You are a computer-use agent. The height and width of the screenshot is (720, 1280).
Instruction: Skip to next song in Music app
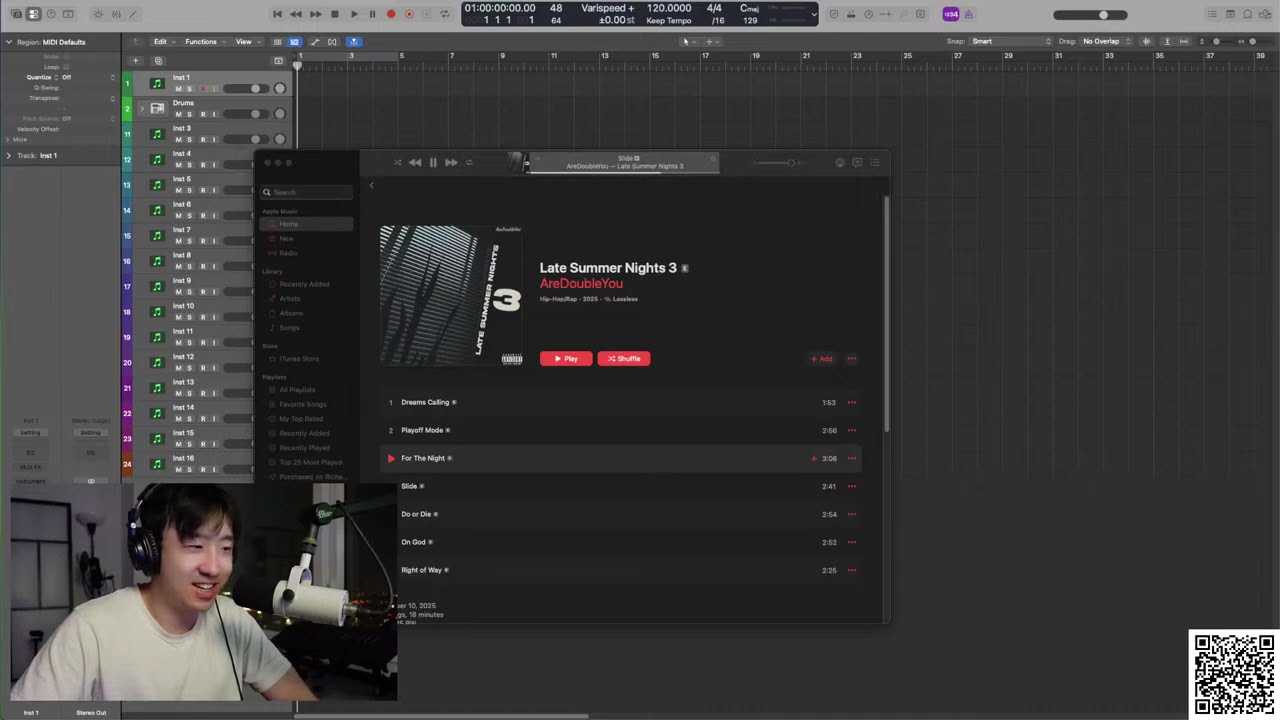(x=451, y=163)
